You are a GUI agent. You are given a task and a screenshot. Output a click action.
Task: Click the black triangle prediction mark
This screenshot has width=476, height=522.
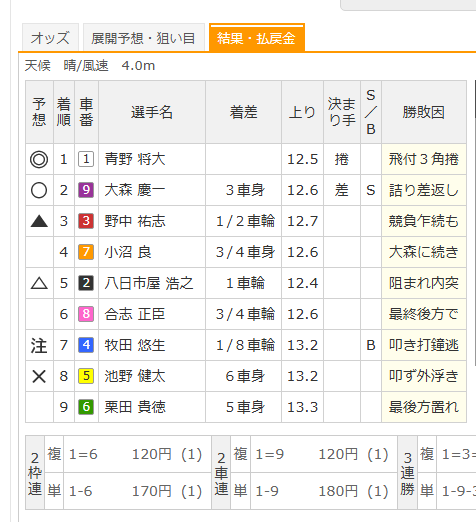click(x=39, y=221)
